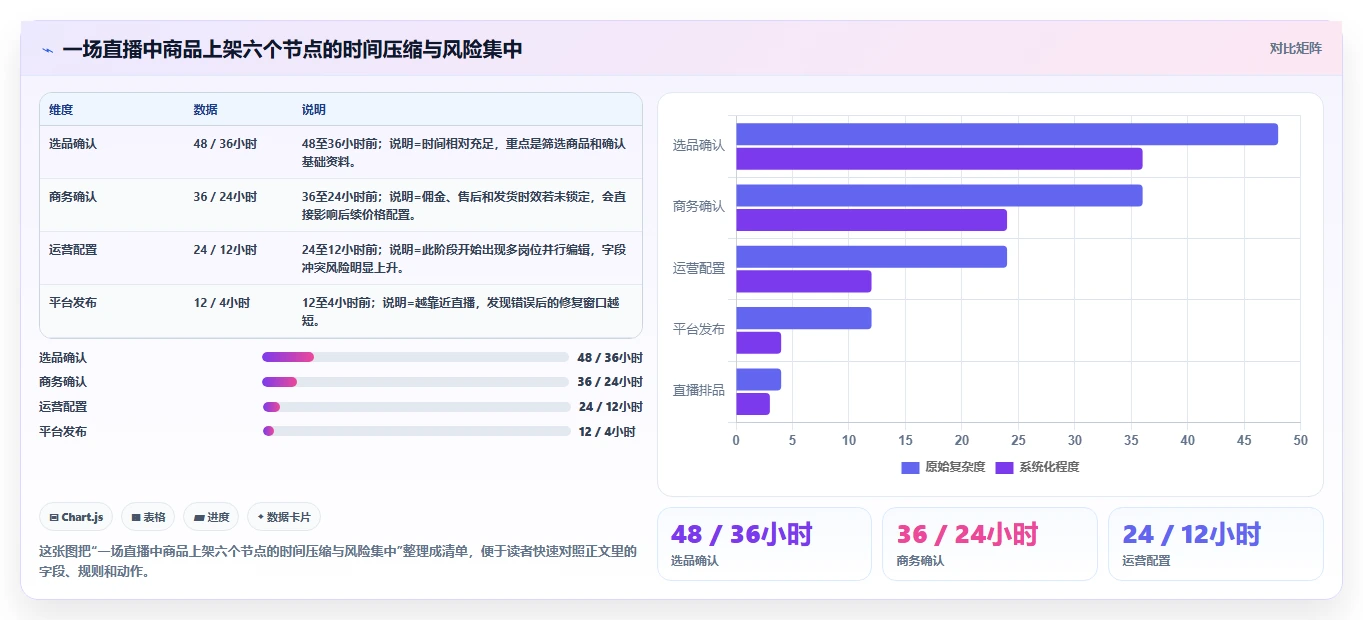The height and width of the screenshot is (620, 1363).
Task: Click the 12 / 4小时 value beside progress bar
Action: pos(607,432)
